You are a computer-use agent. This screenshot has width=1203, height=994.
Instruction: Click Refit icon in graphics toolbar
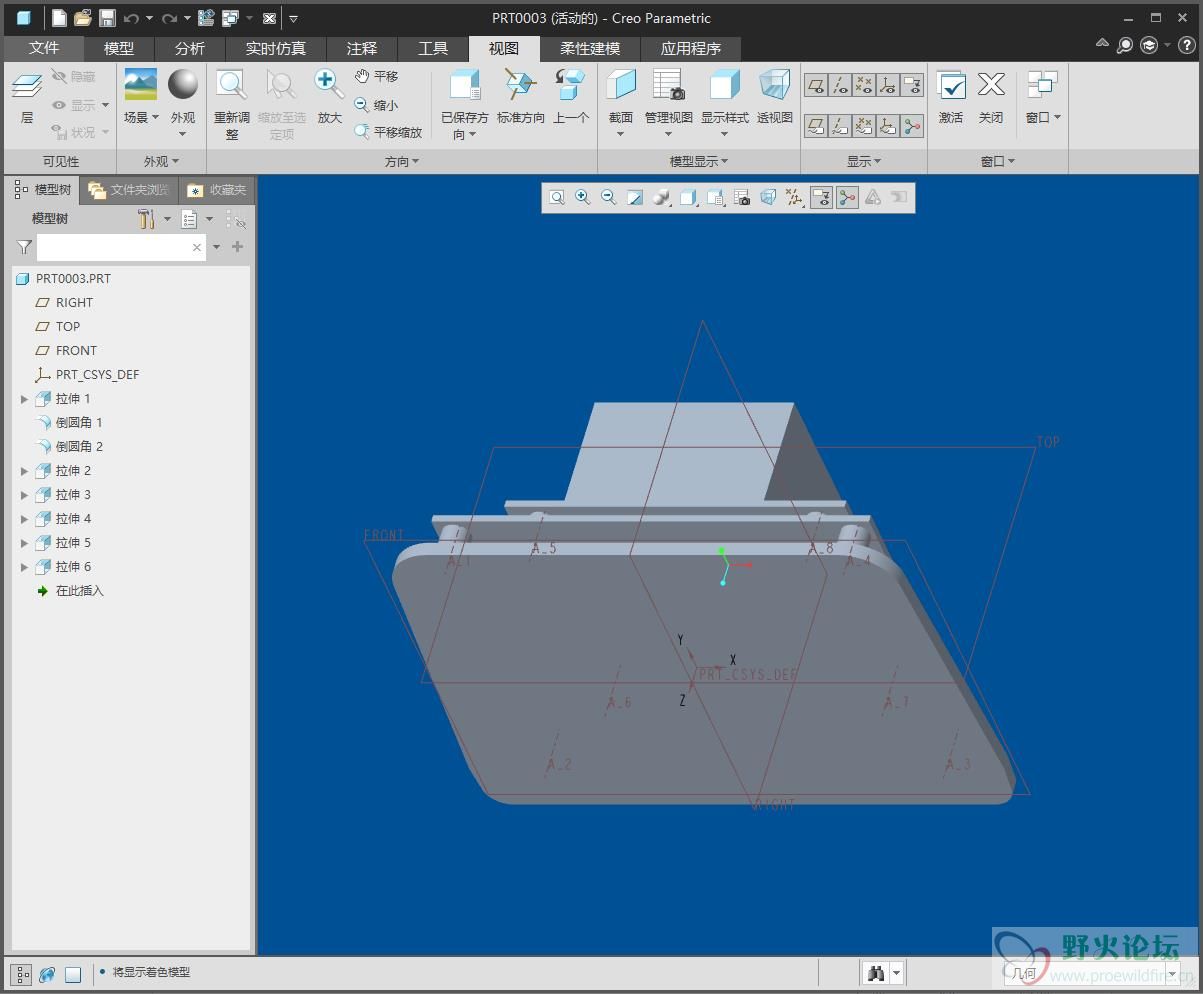(557, 198)
